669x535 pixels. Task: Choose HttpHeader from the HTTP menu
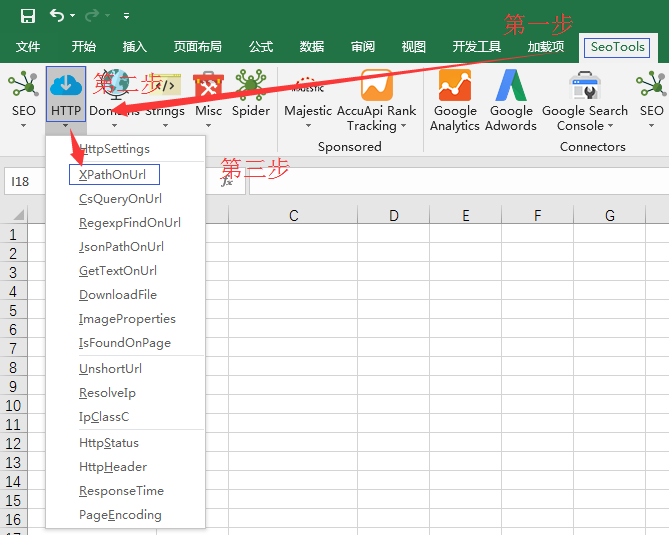tap(125, 467)
